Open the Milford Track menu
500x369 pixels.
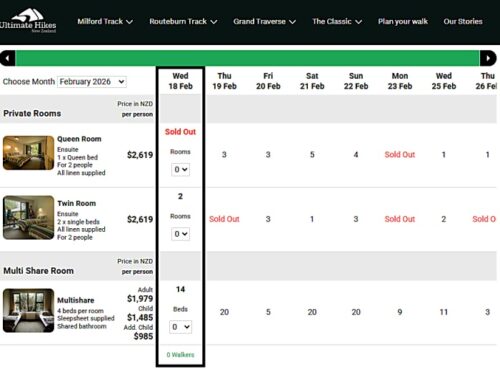coord(105,21)
